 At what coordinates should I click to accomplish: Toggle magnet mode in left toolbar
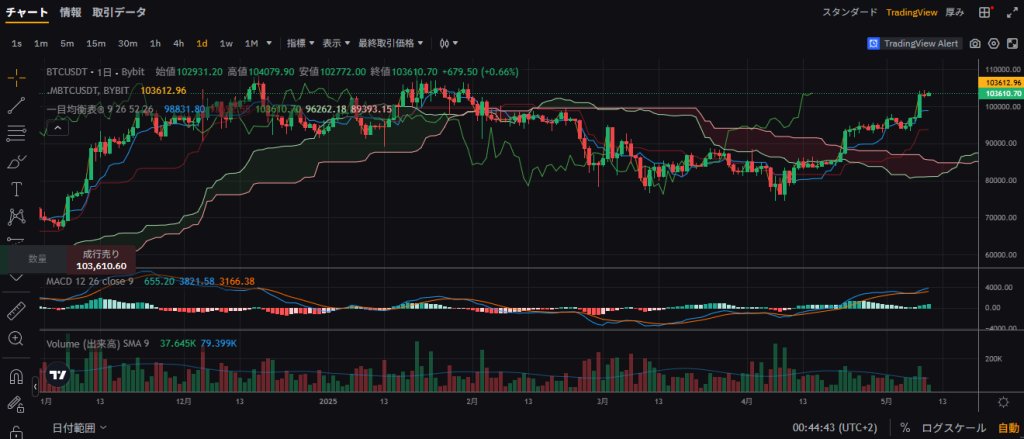tap(16, 378)
